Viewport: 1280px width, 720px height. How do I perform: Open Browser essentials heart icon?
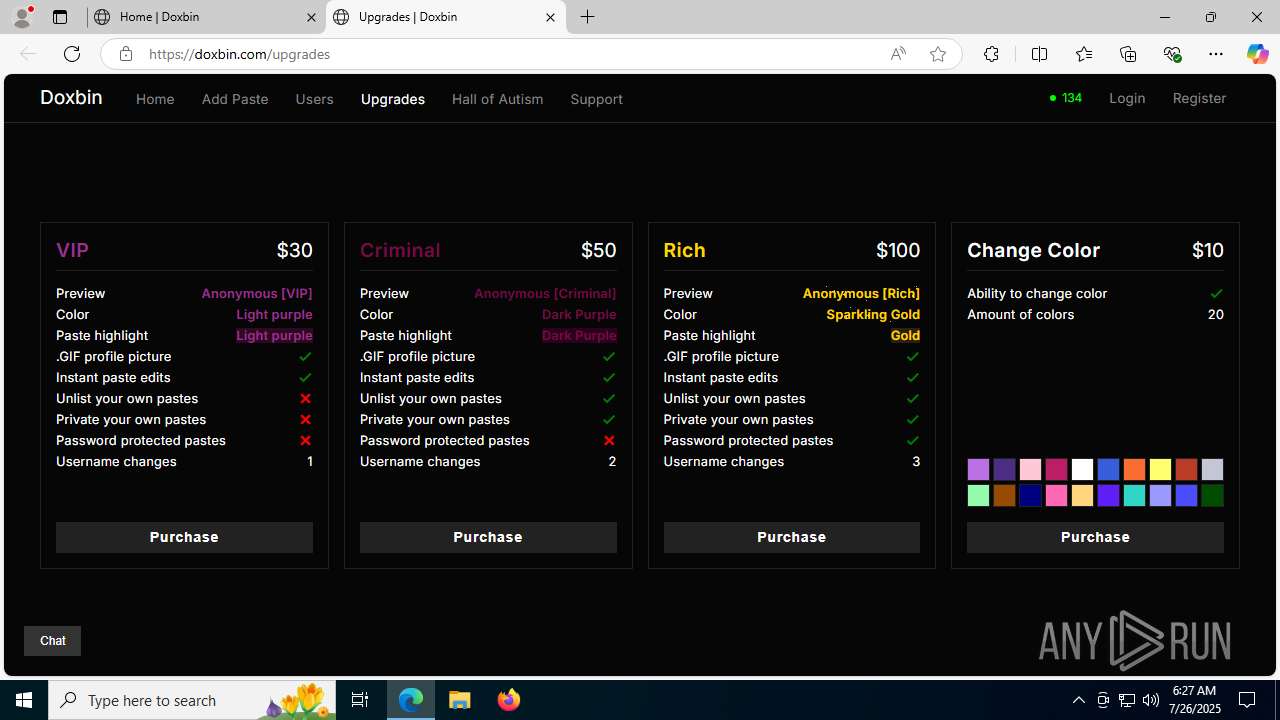pyautogui.click(x=1172, y=54)
